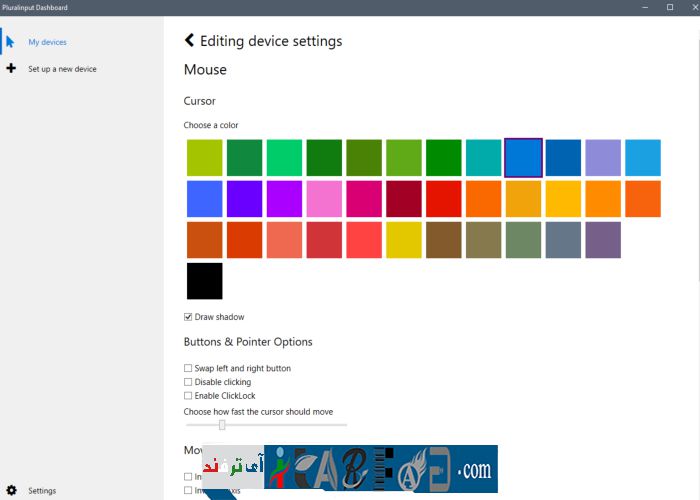This screenshot has height=500, width=700.
Task: Open Set up a new device
Action: (x=62, y=69)
